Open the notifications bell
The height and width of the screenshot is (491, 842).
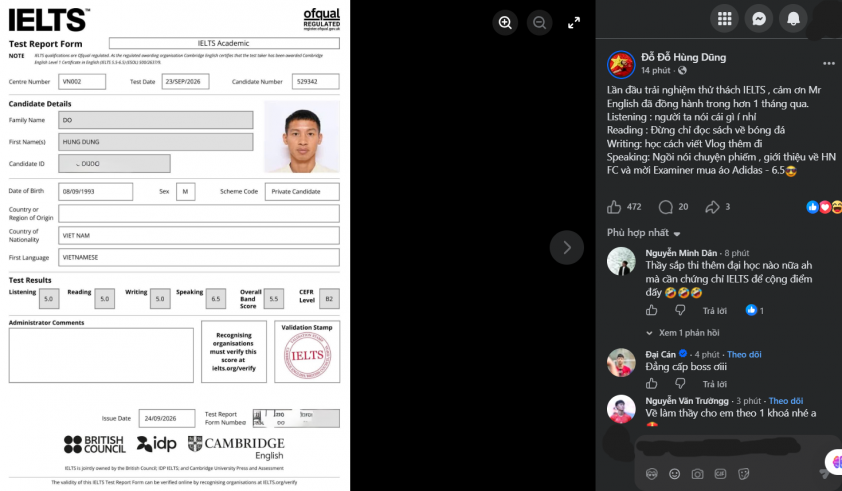(793, 19)
